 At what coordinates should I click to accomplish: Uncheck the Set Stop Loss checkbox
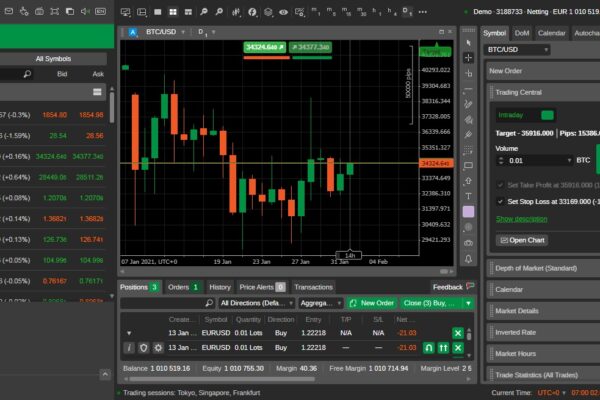click(x=500, y=201)
